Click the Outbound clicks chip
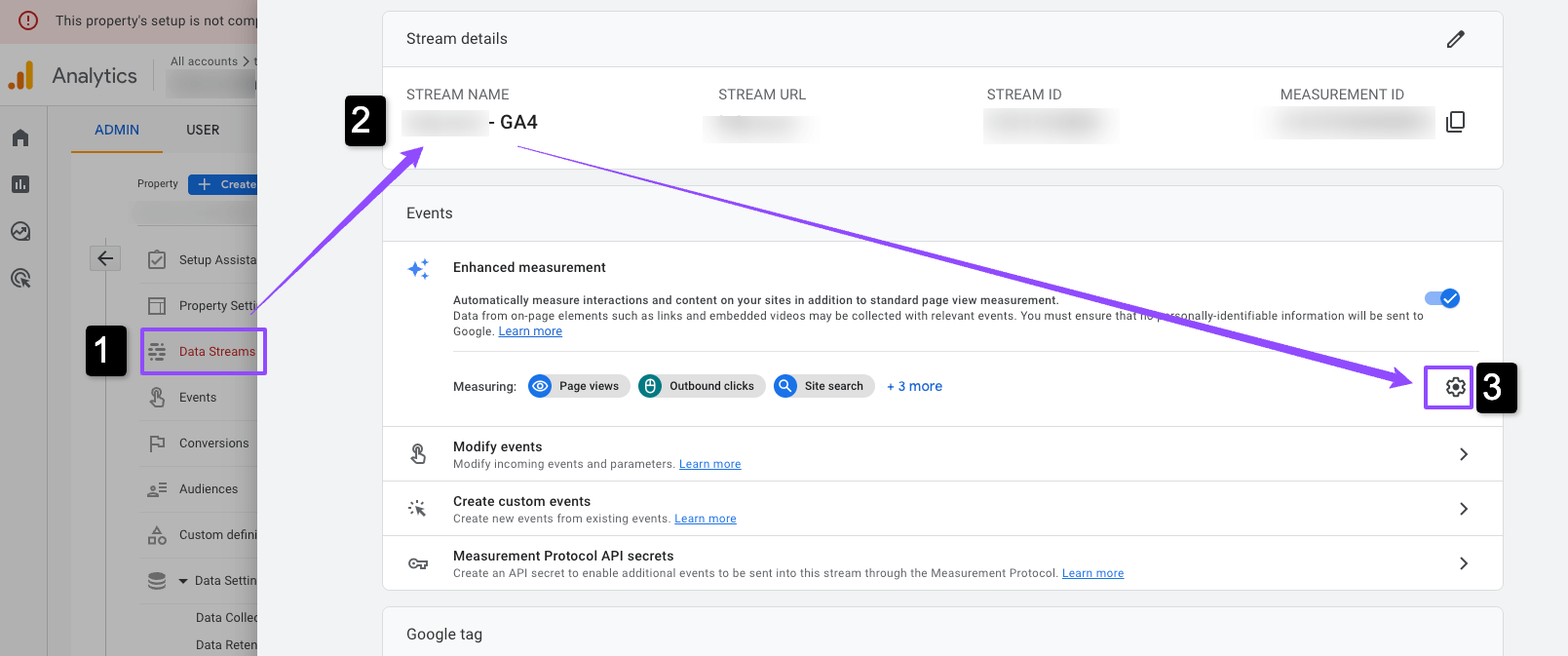Viewport: 1568px width, 656px height. tap(702, 386)
